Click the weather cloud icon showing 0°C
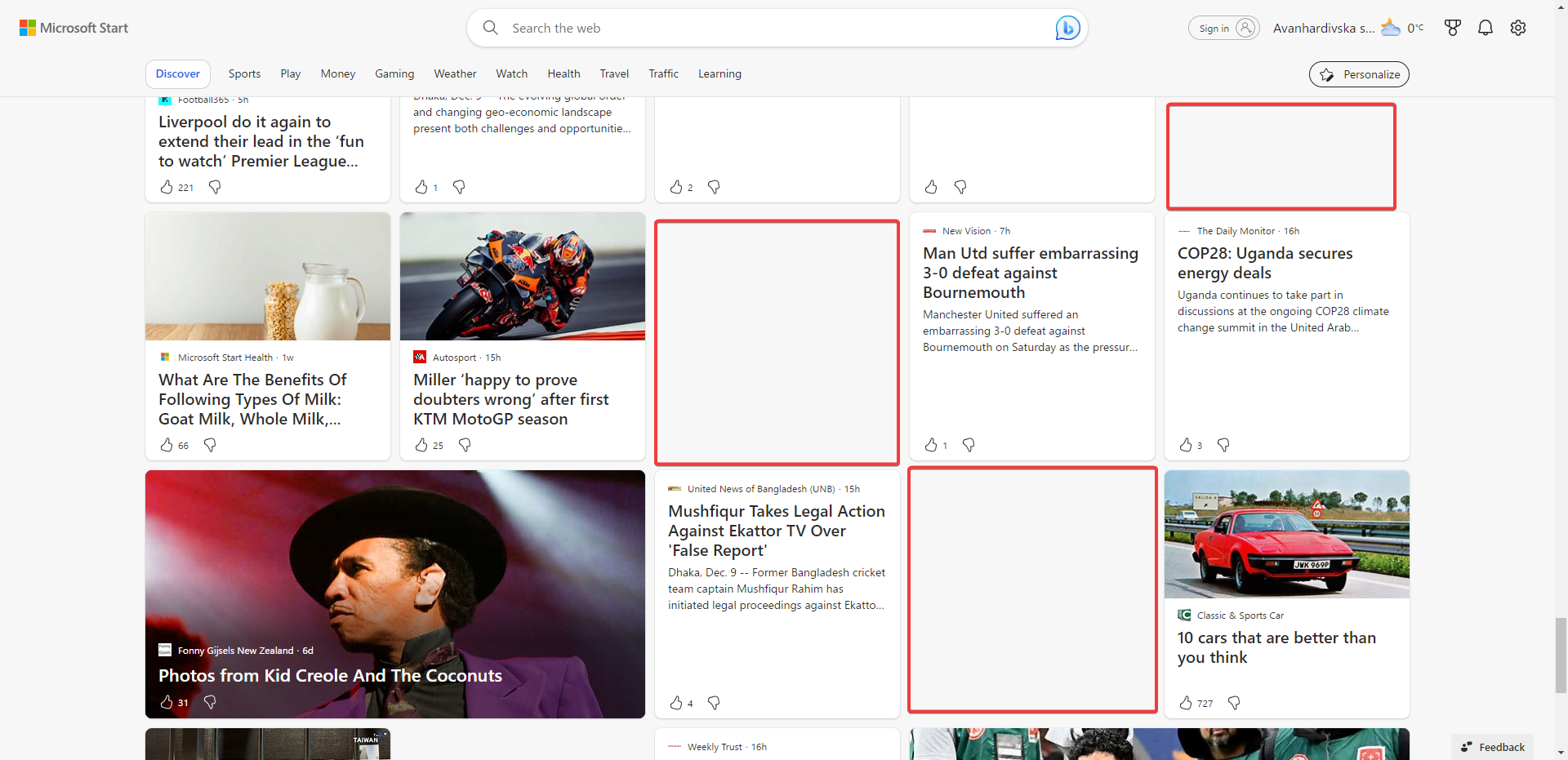Image resolution: width=1568 pixels, height=760 pixels. pos(1391,27)
